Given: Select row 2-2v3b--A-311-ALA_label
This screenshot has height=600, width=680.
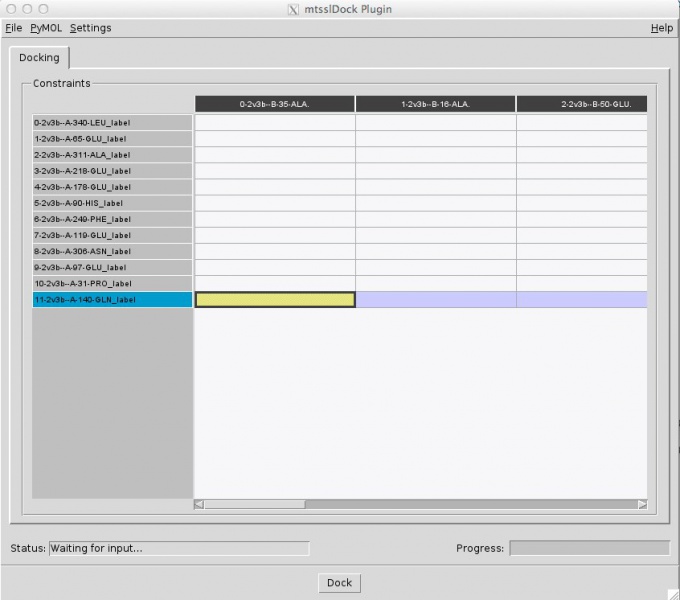Looking at the screenshot, I should 112,155.
